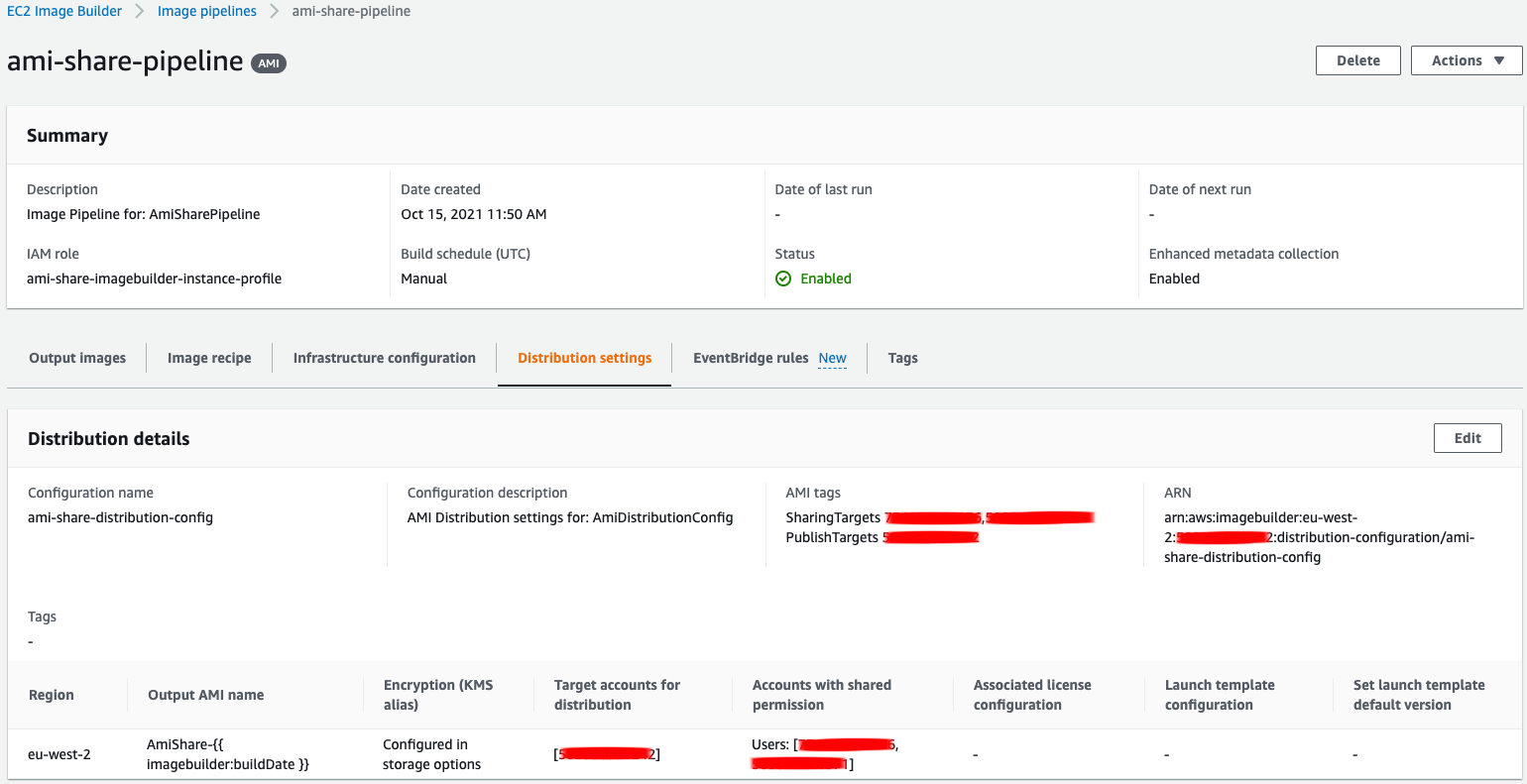Select eu-west-2 region cell
This screenshot has height=784, width=1527.
(59, 754)
